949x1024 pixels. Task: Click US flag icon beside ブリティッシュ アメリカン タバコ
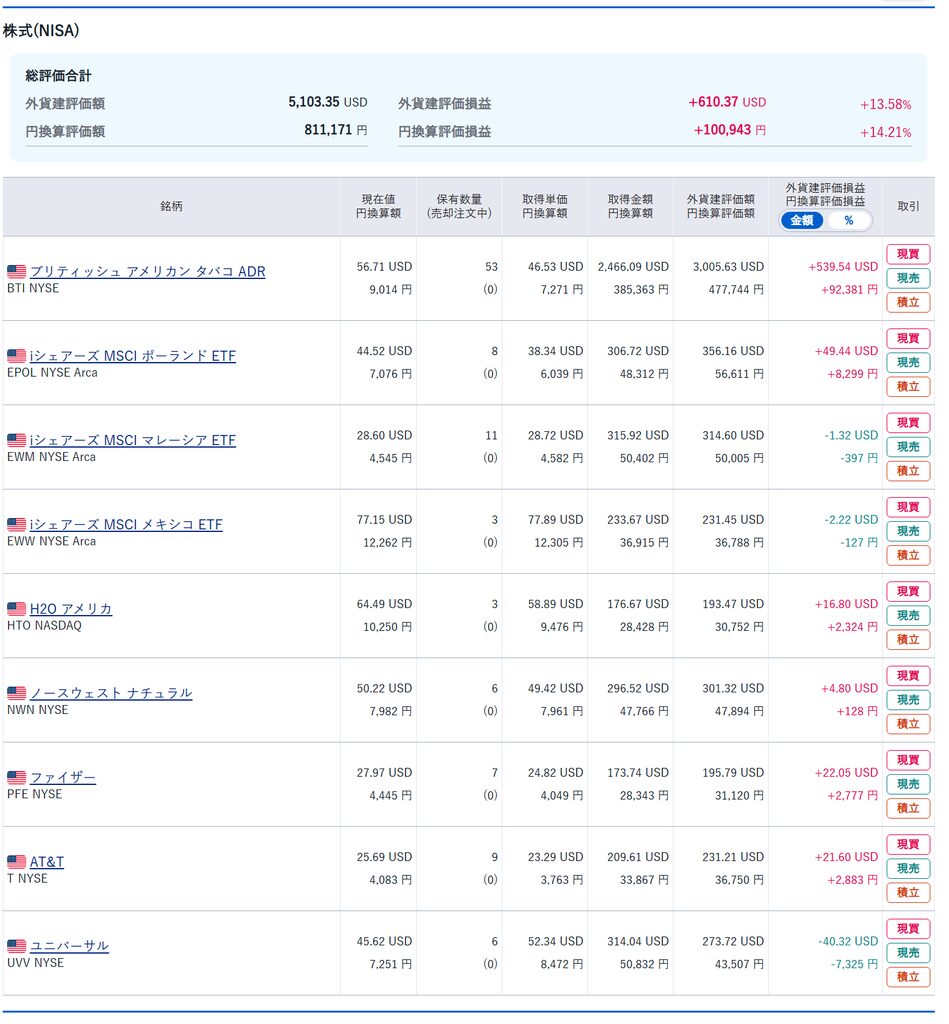click(16, 272)
